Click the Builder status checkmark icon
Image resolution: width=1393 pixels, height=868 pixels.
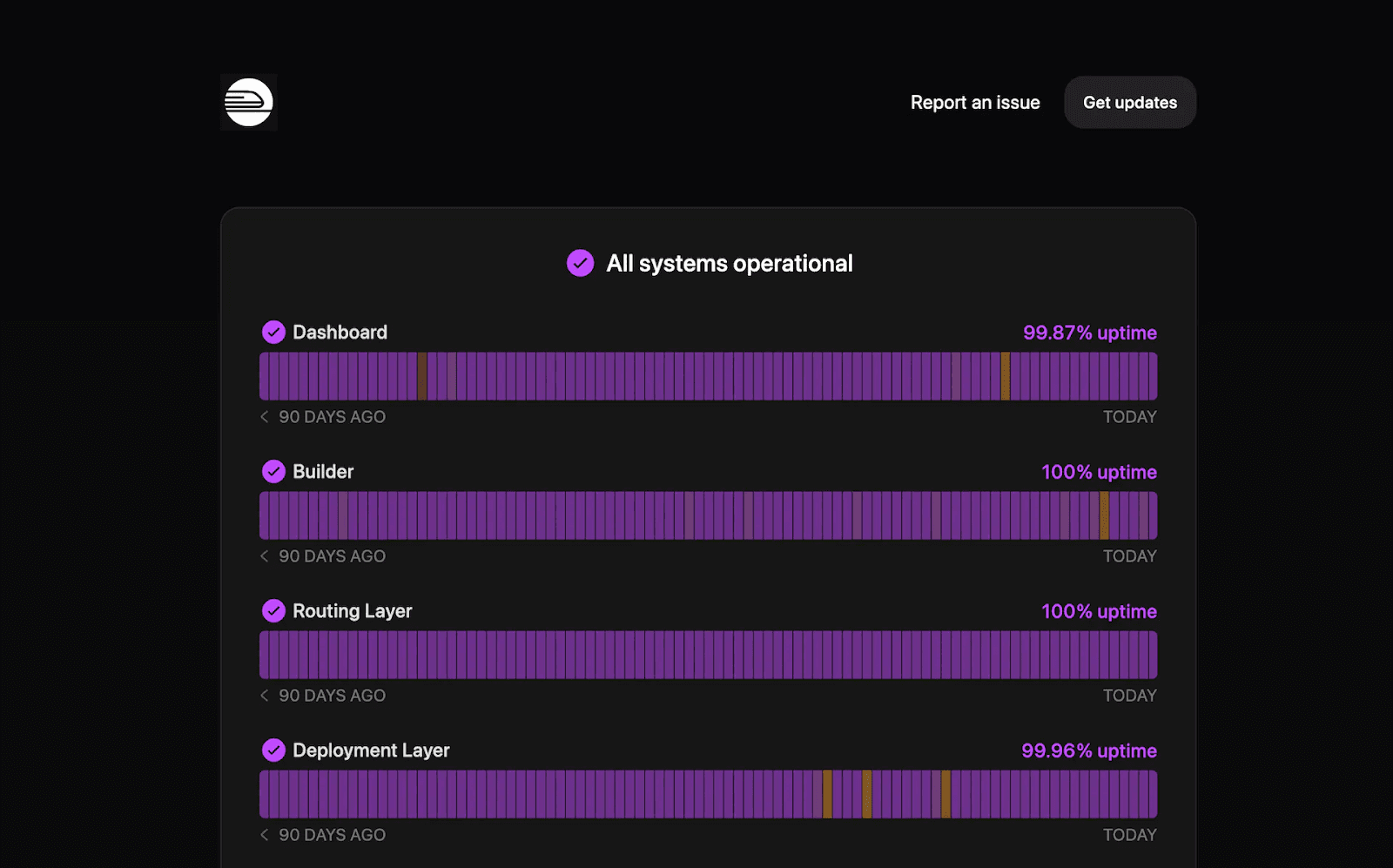(x=273, y=472)
